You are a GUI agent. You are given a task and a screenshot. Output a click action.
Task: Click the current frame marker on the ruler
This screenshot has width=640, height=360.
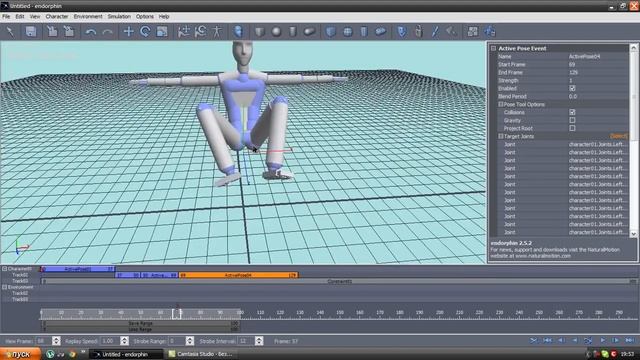177,313
